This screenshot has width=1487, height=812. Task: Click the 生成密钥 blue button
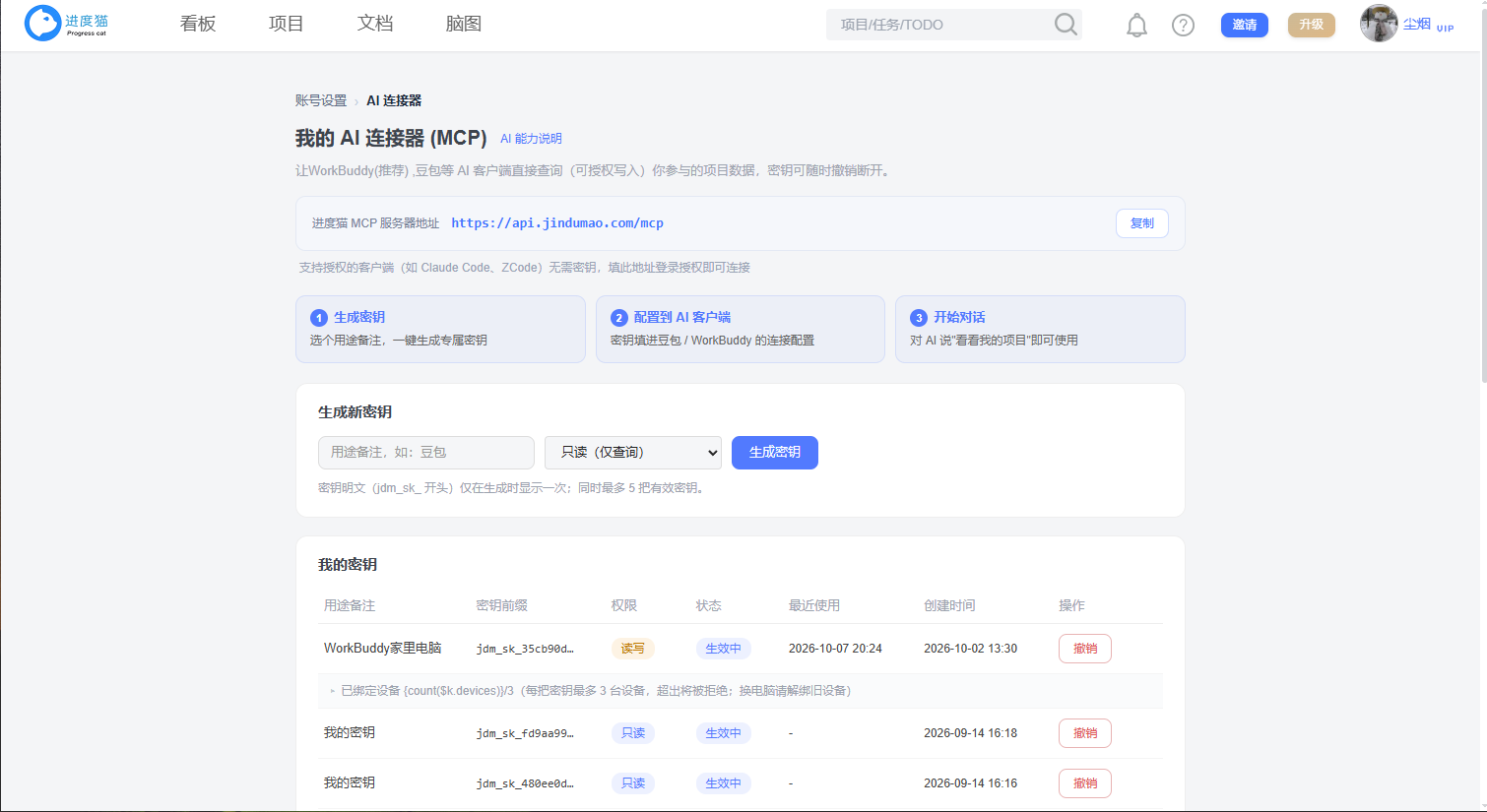pos(775,453)
